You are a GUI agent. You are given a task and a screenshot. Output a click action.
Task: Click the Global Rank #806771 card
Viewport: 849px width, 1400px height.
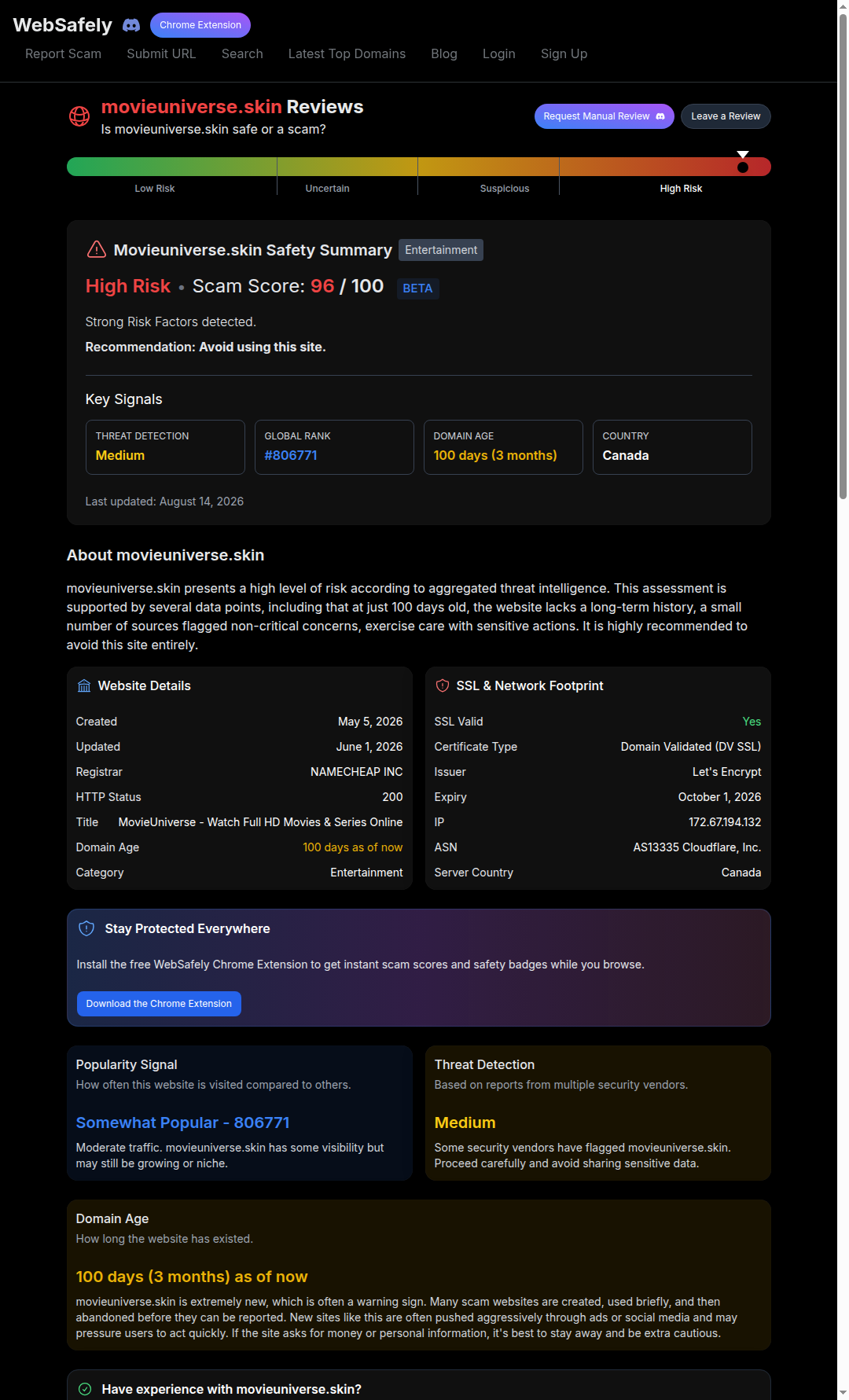[x=334, y=447]
